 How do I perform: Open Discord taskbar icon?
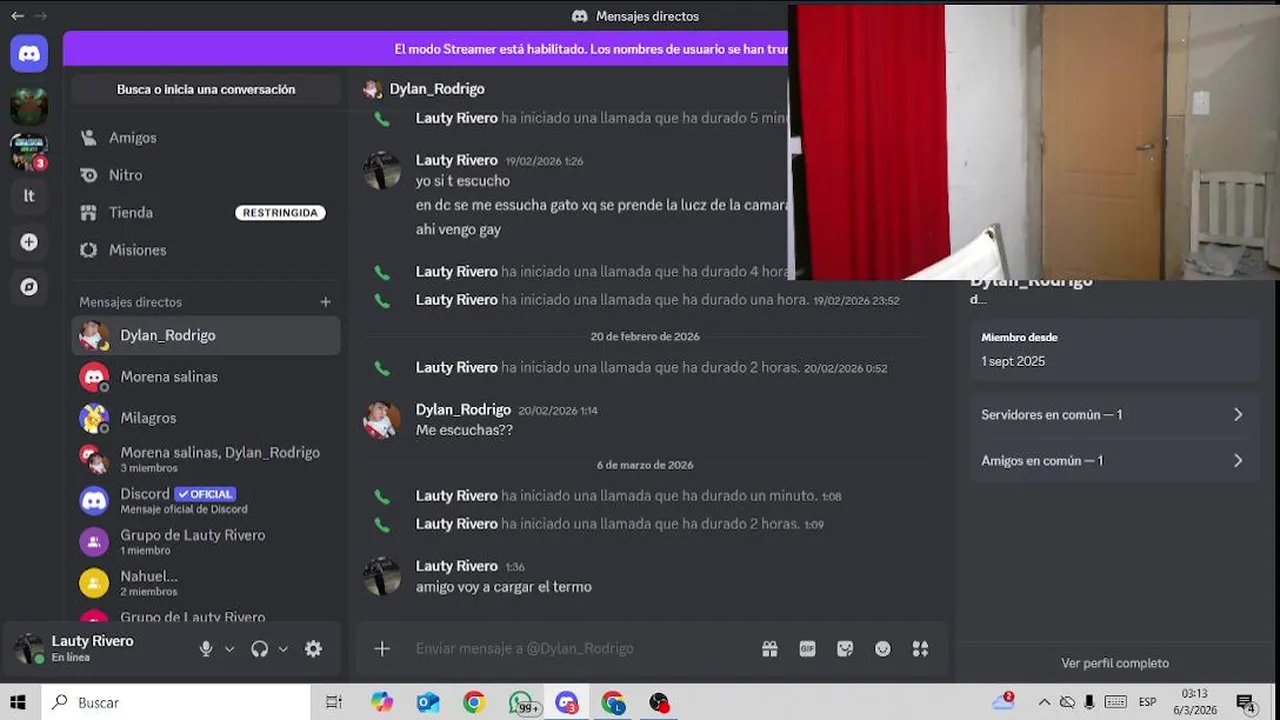[567, 702]
